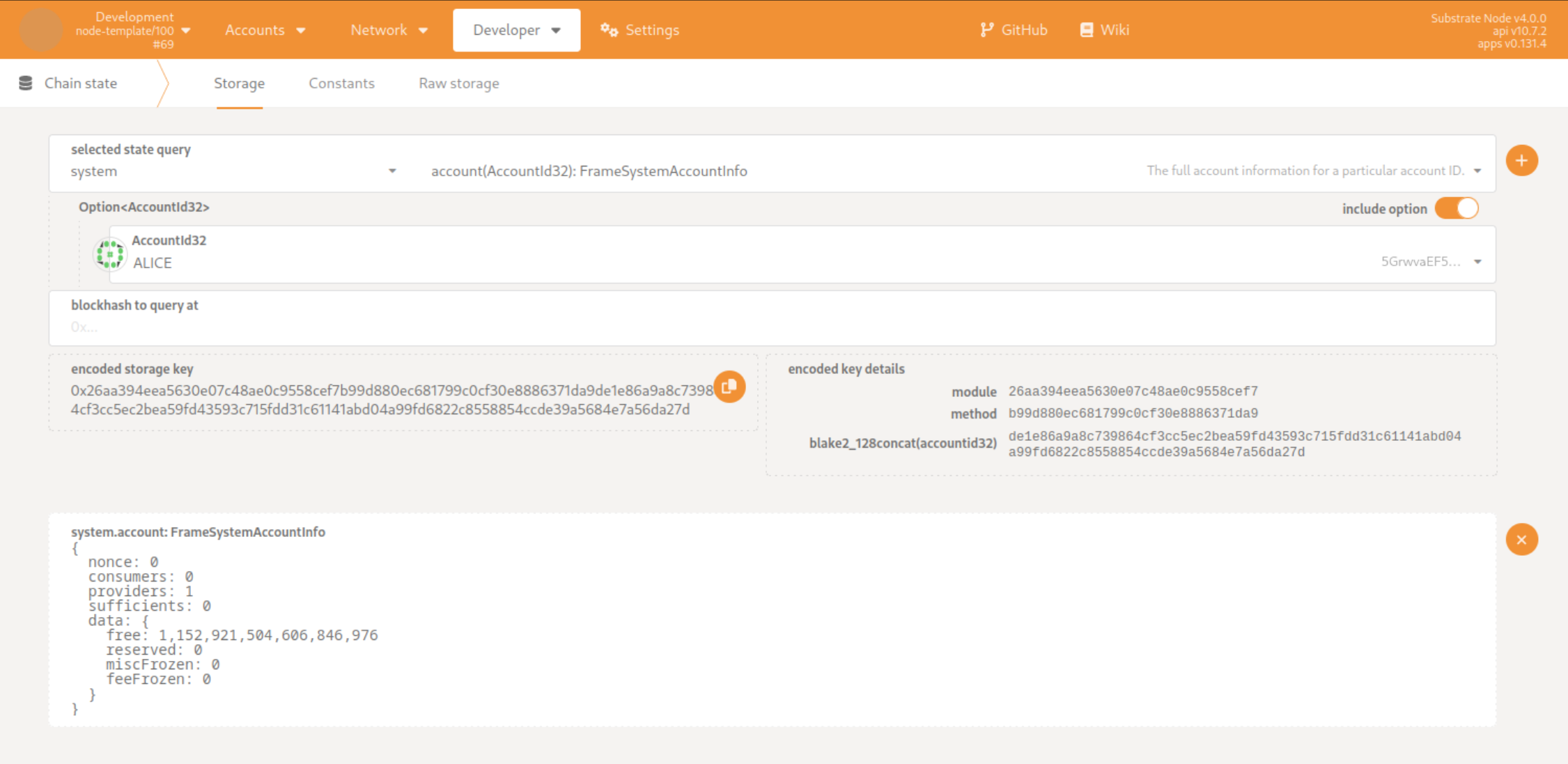The height and width of the screenshot is (764, 1568).
Task: Click the Settings gears icon
Action: 609,30
